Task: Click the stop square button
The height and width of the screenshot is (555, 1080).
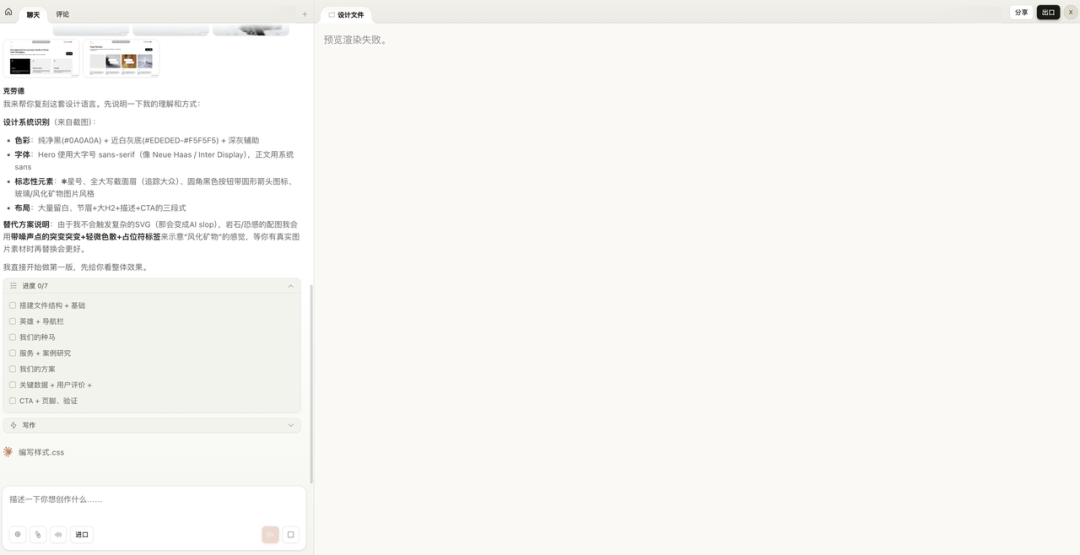Action: (x=291, y=534)
